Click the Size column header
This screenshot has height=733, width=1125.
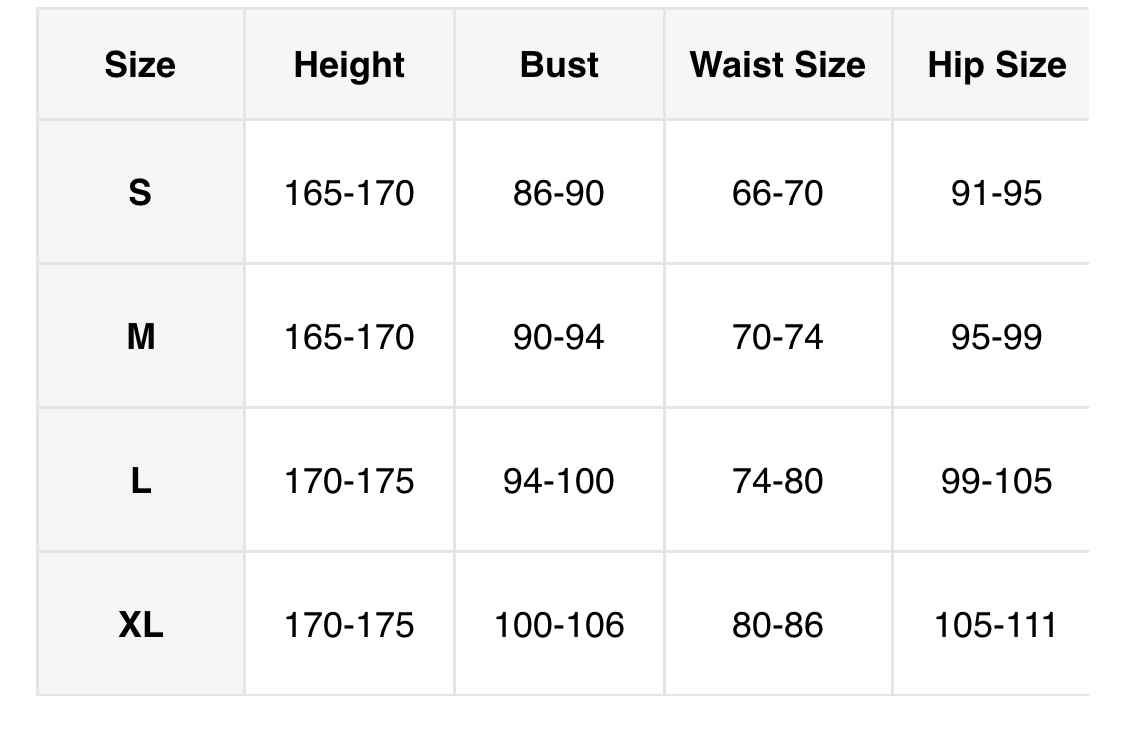click(x=140, y=65)
